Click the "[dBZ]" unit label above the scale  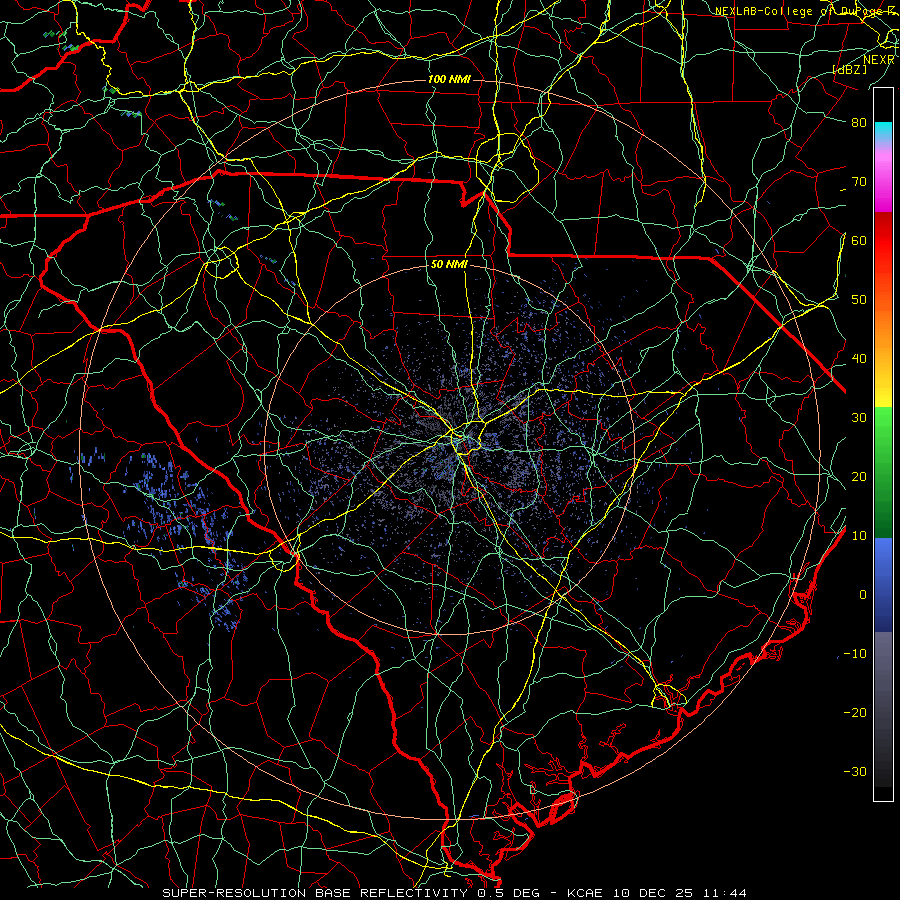click(x=849, y=69)
